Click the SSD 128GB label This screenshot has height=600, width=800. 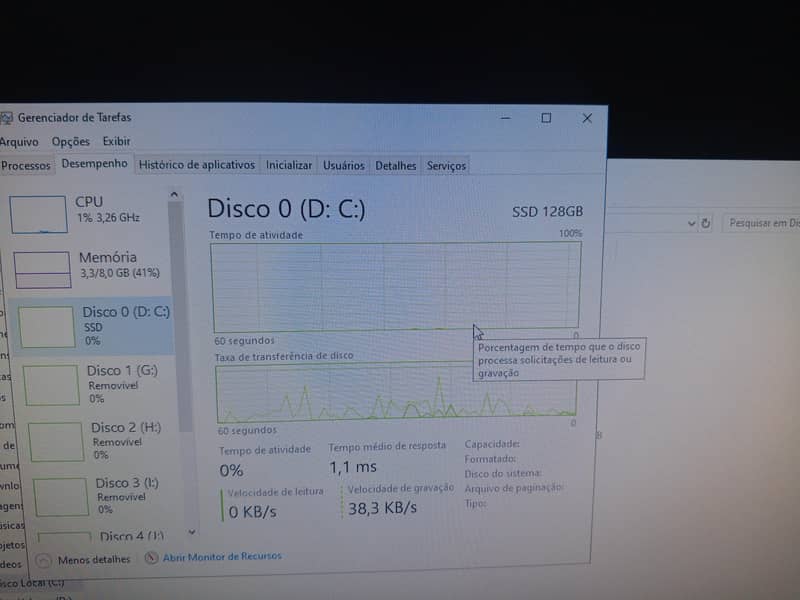tap(547, 211)
